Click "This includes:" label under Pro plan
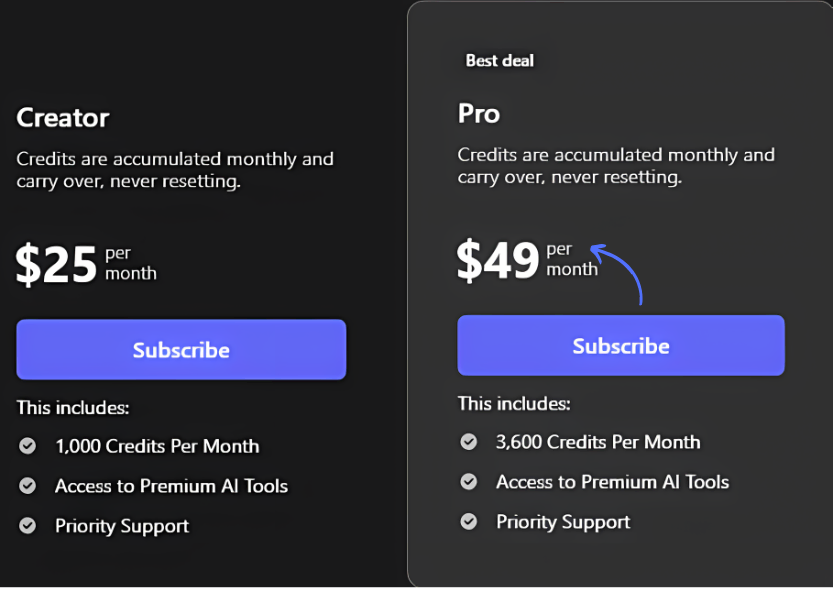The width and height of the screenshot is (833, 594). (x=514, y=404)
